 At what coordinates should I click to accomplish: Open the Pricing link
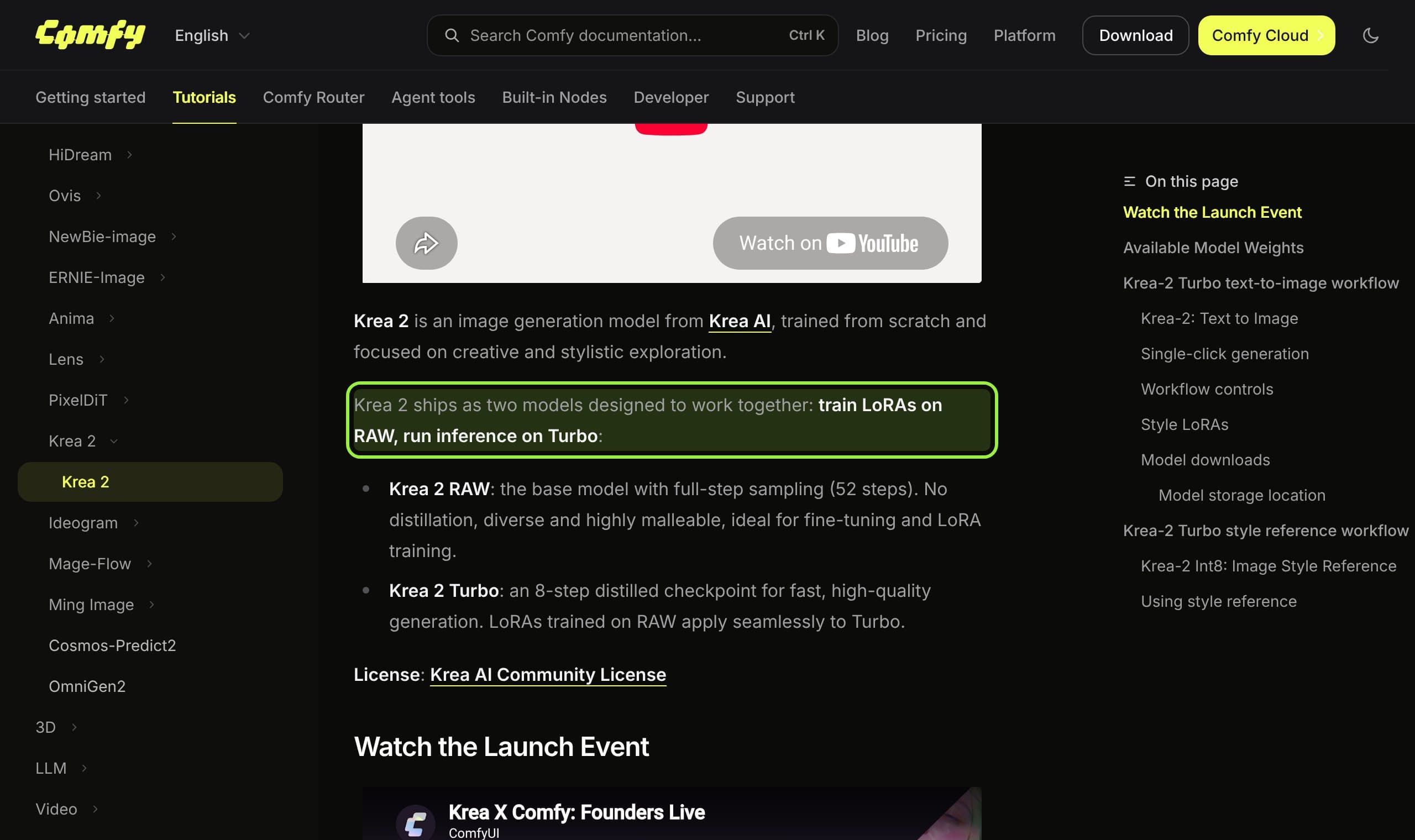(941, 35)
